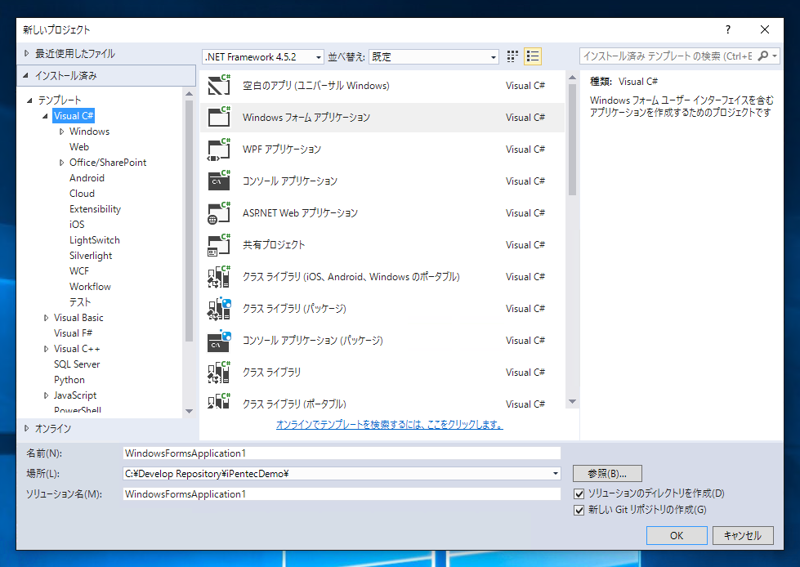This screenshot has height=567, width=800.
Task: Select the LightSwitch category
Action: (94, 240)
